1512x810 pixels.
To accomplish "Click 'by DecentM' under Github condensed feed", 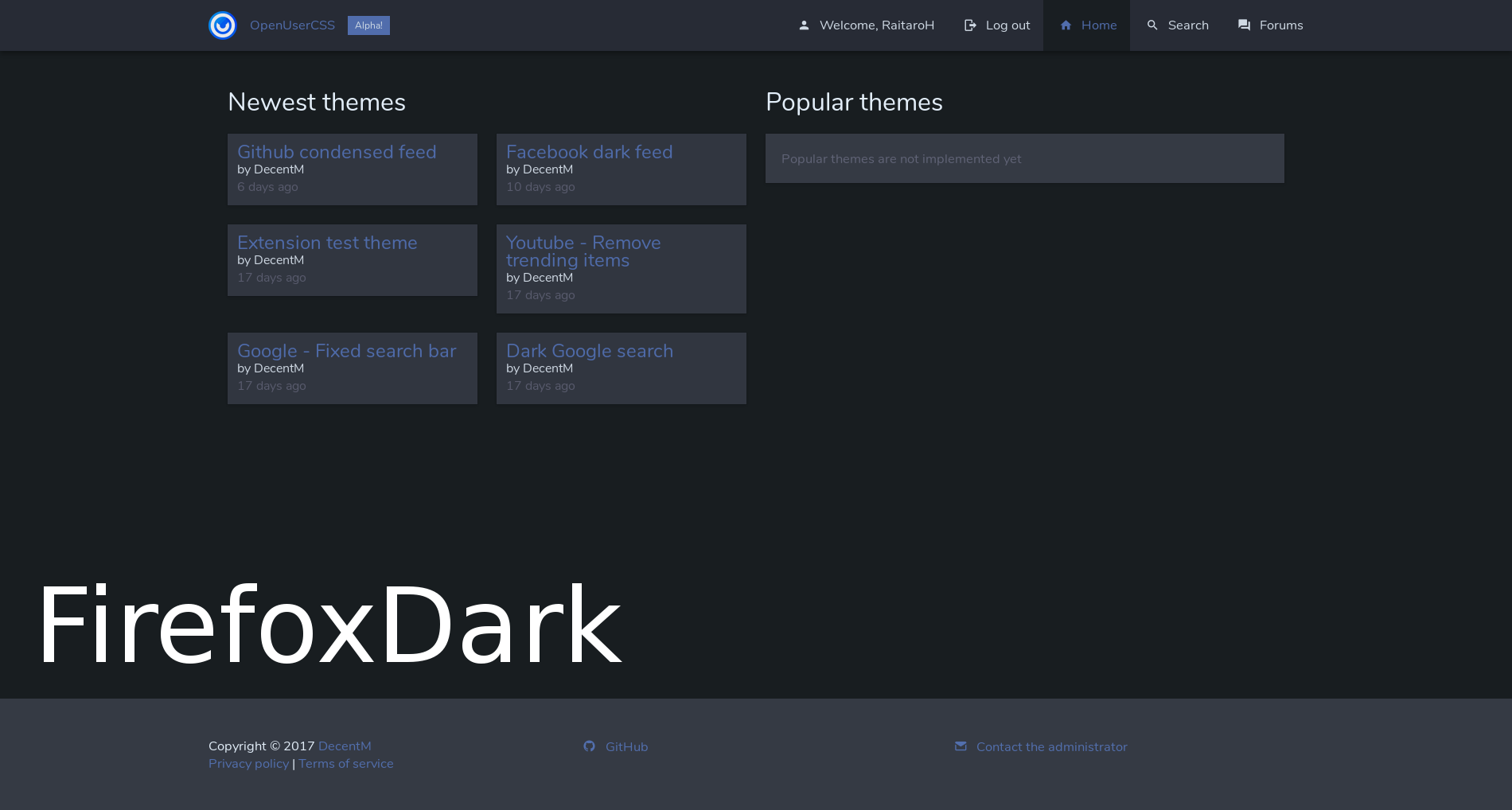I will [x=271, y=169].
